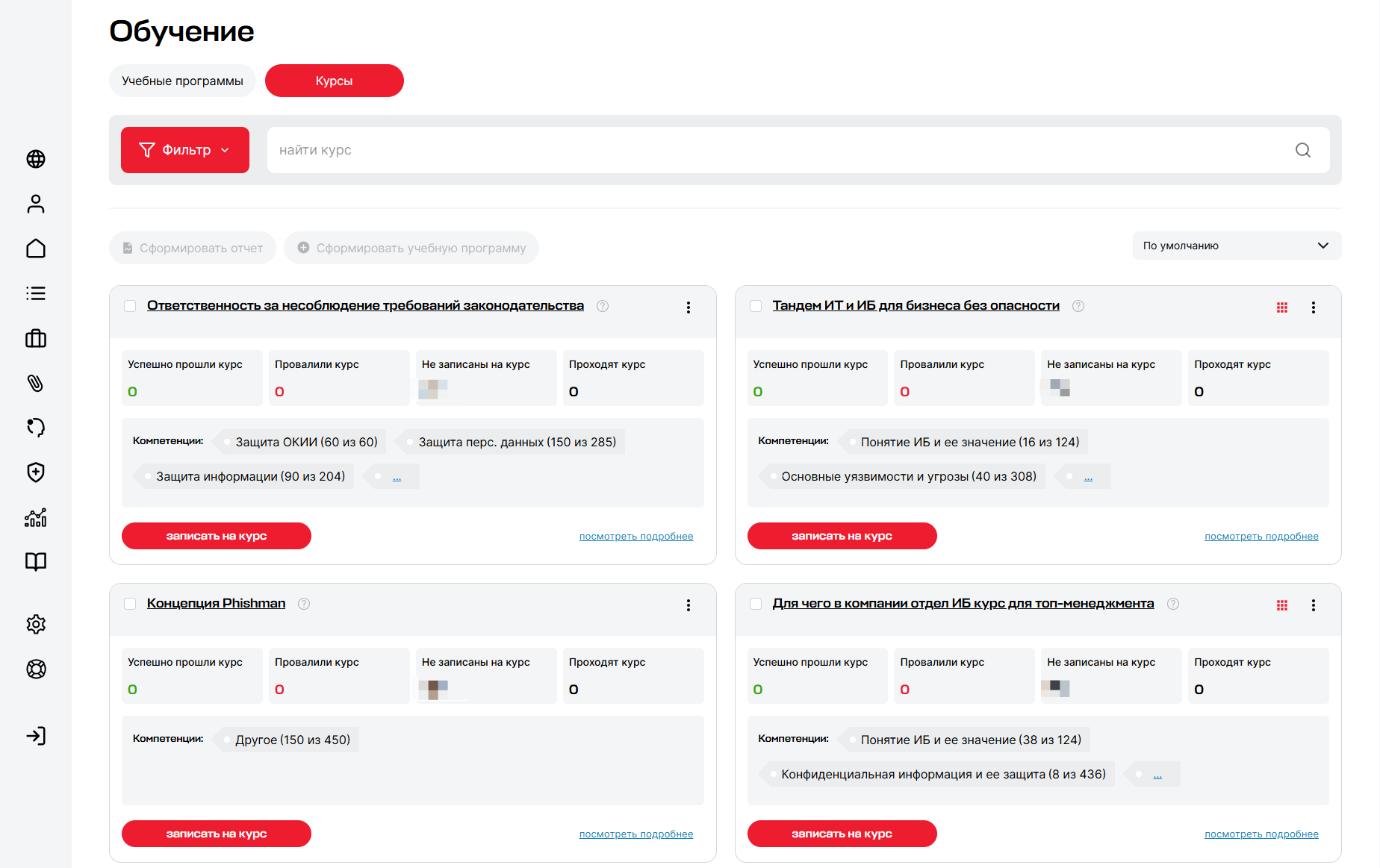Click записать на курс for Концепция Phishman
The width and height of the screenshot is (1380, 868).
tap(217, 834)
